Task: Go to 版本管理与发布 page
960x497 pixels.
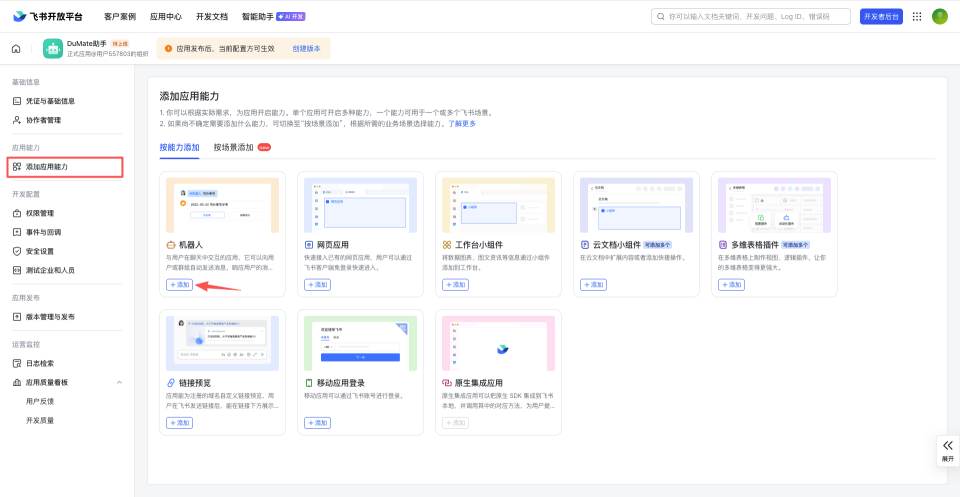Action: coord(50,317)
